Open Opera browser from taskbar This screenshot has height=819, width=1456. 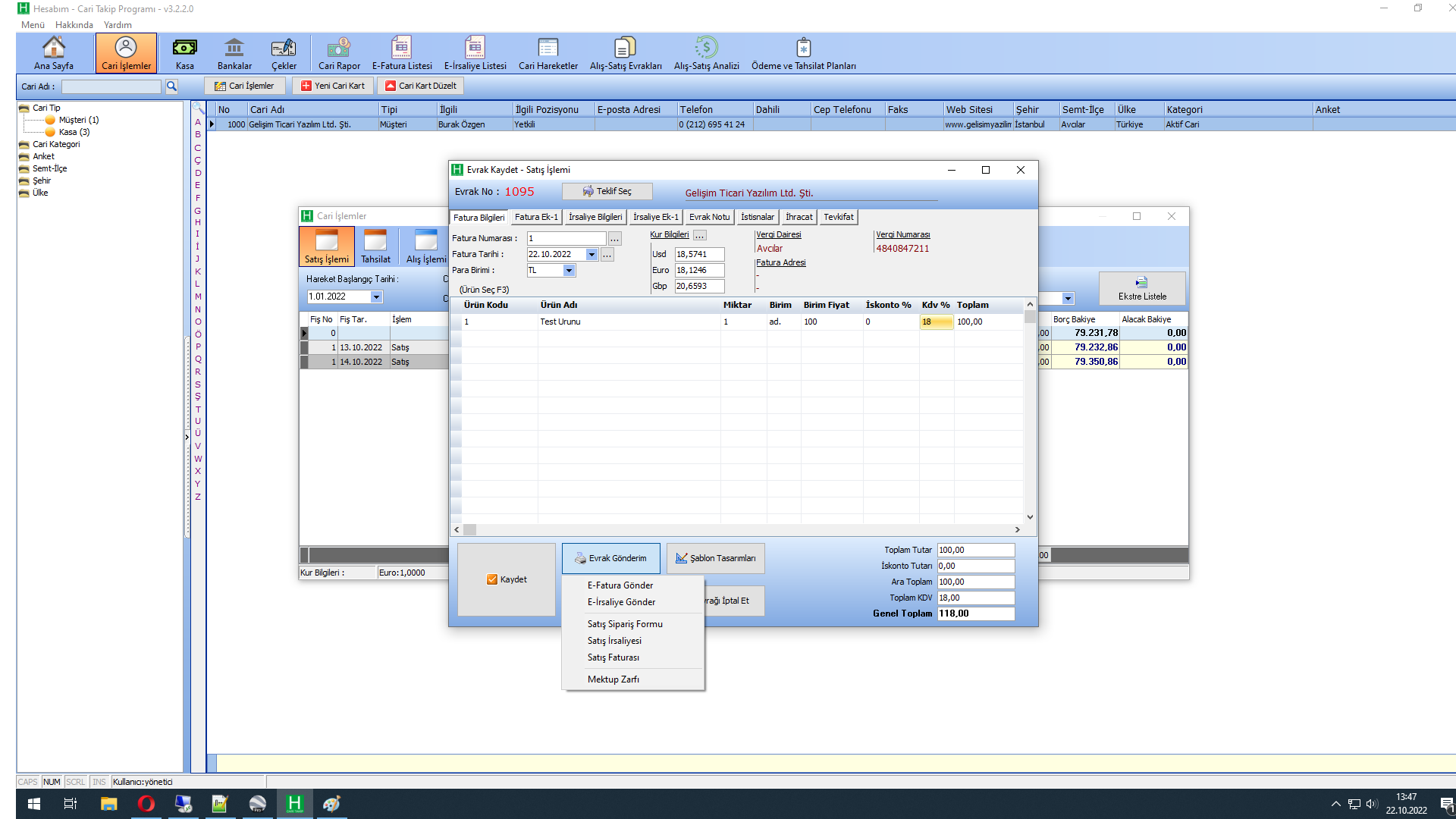(x=146, y=804)
